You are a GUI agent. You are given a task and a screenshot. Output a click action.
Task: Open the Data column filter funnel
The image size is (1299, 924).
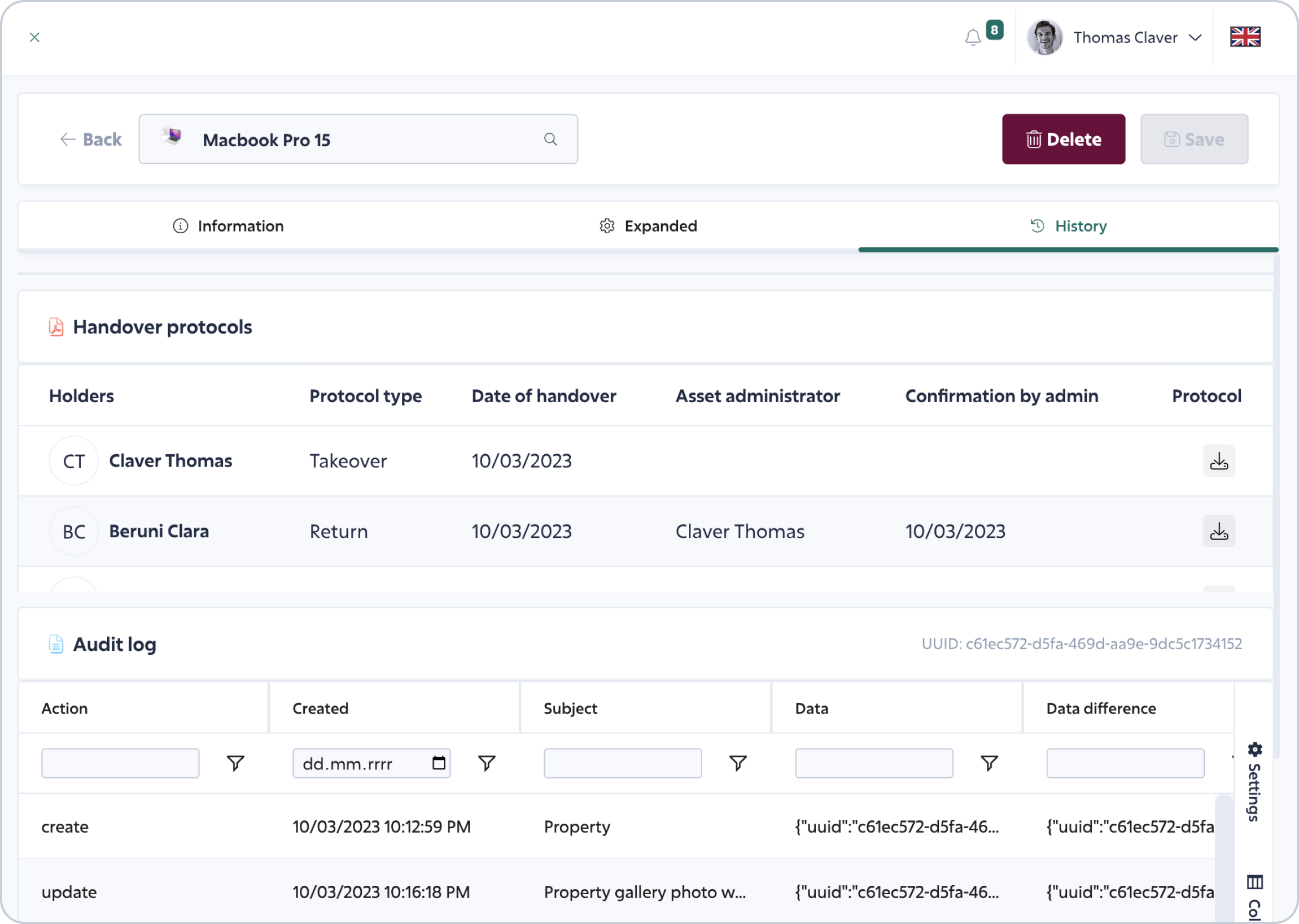989,763
